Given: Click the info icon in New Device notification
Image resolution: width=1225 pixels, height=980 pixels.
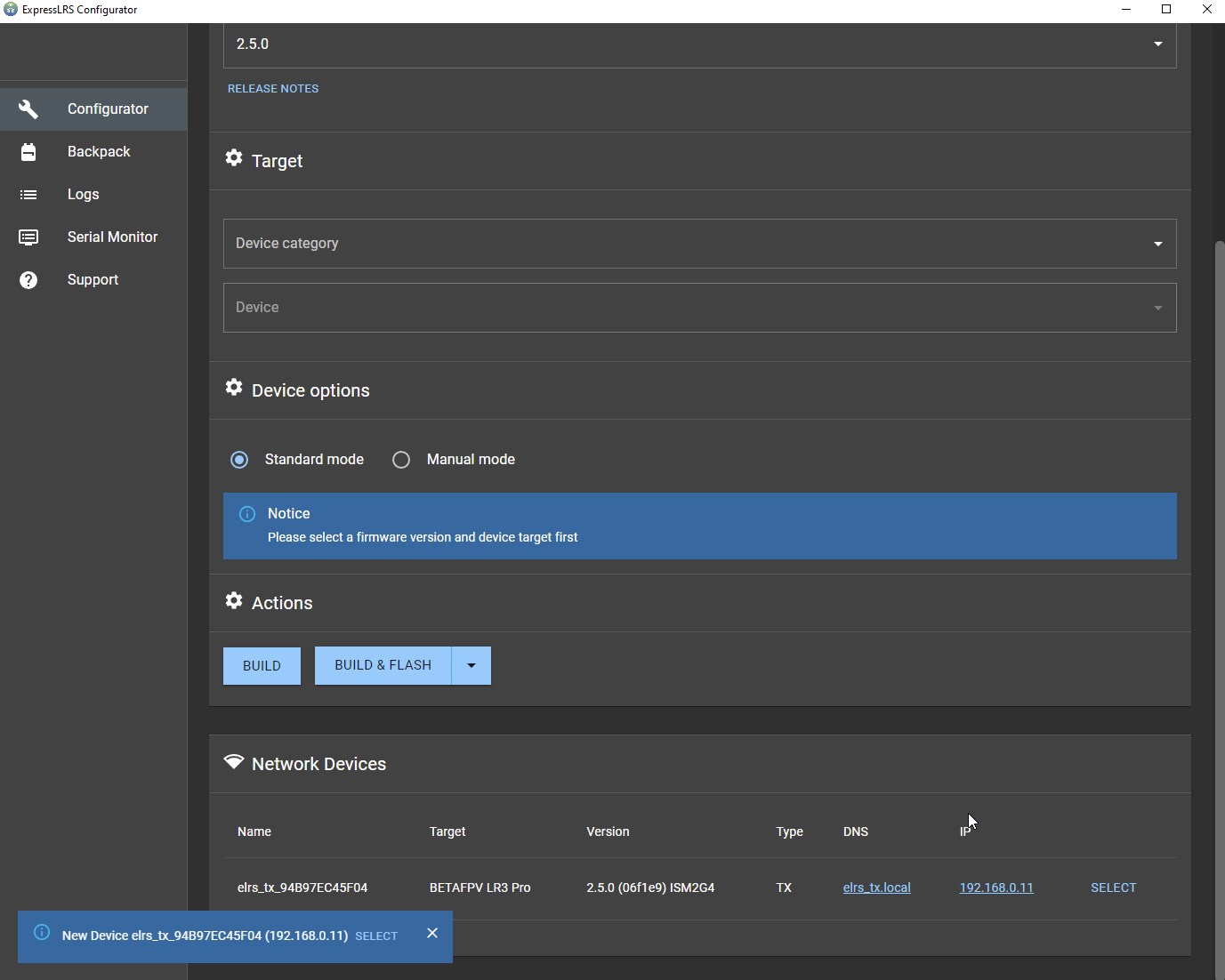Looking at the screenshot, I should click(42, 933).
